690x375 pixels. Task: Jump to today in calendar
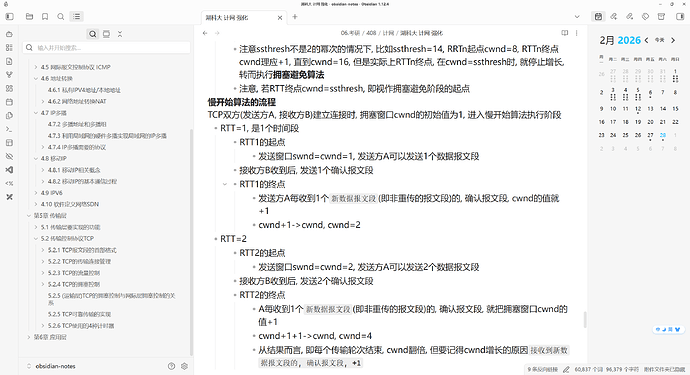click(x=659, y=40)
